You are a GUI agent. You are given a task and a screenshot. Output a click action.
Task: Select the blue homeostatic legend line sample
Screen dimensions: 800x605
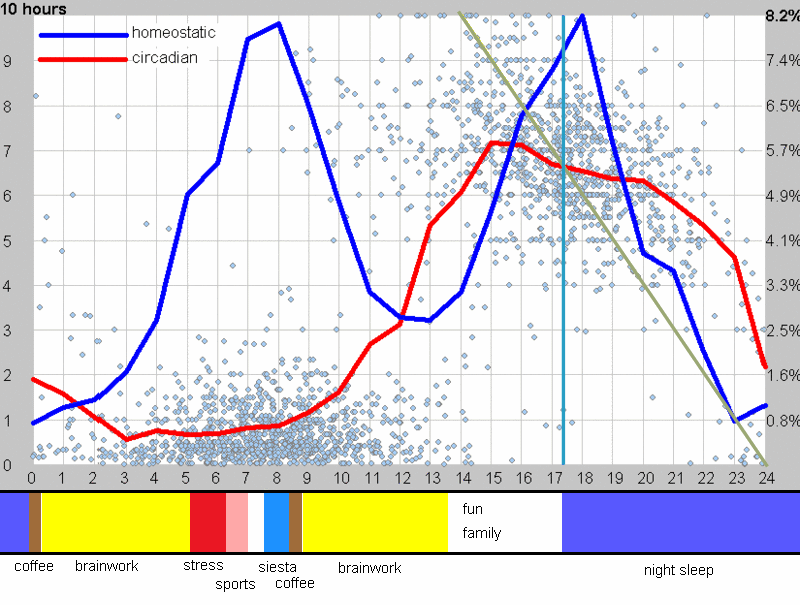(83, 33)
